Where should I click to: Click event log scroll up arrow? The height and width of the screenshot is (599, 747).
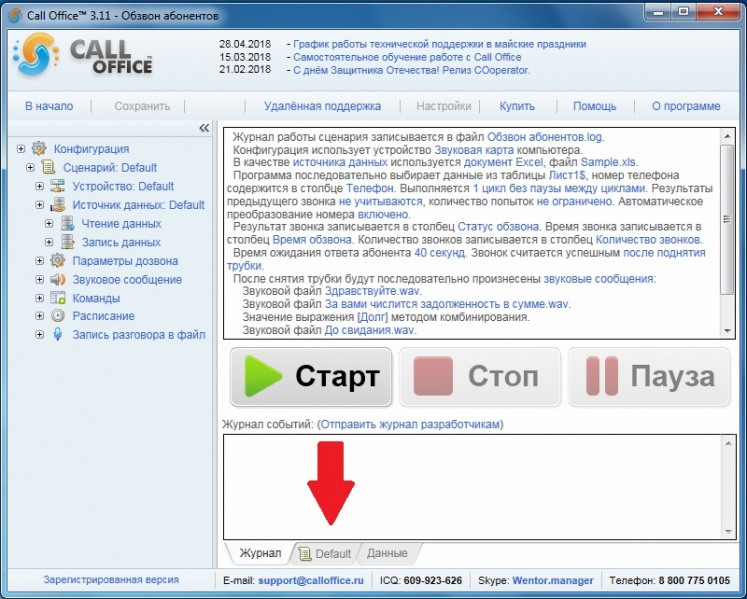(728, 444)
